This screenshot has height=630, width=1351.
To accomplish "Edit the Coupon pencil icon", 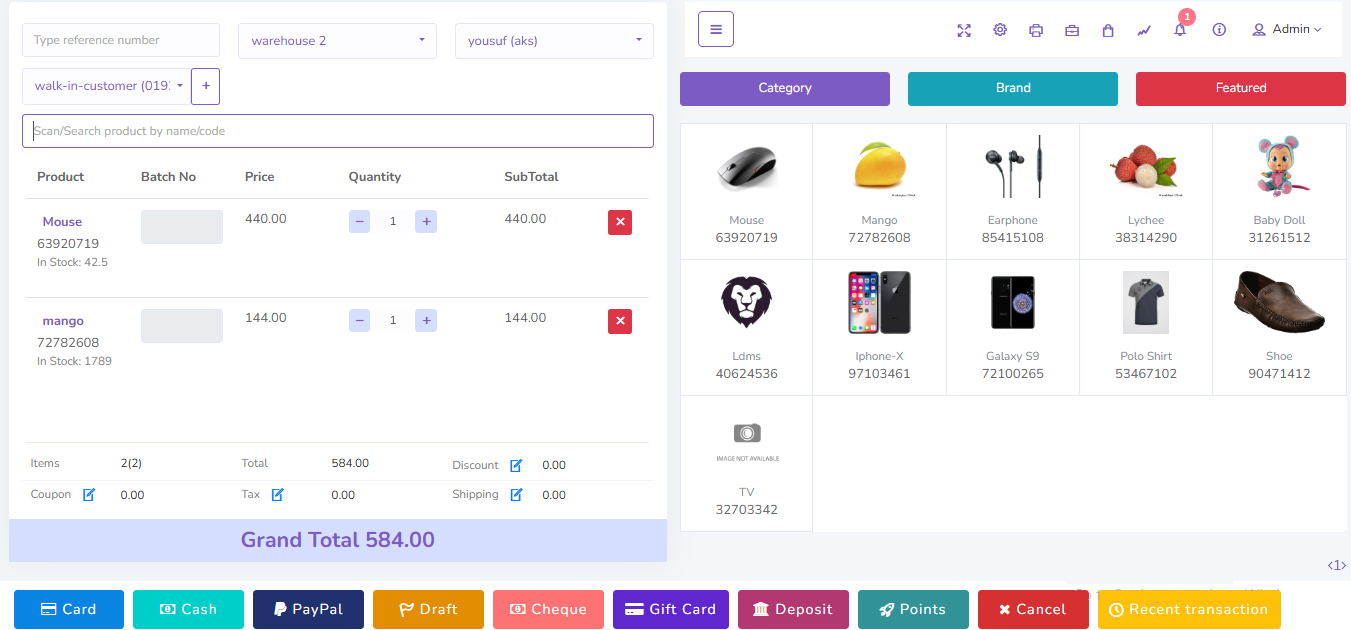I will coord(89,494).
